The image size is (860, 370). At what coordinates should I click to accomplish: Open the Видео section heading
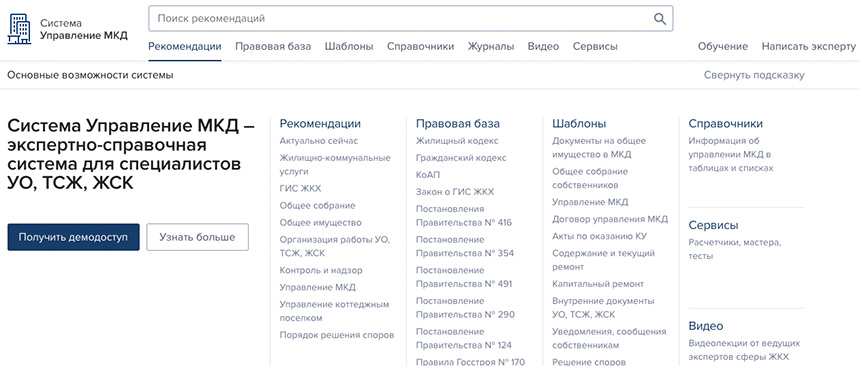[706, 326]
